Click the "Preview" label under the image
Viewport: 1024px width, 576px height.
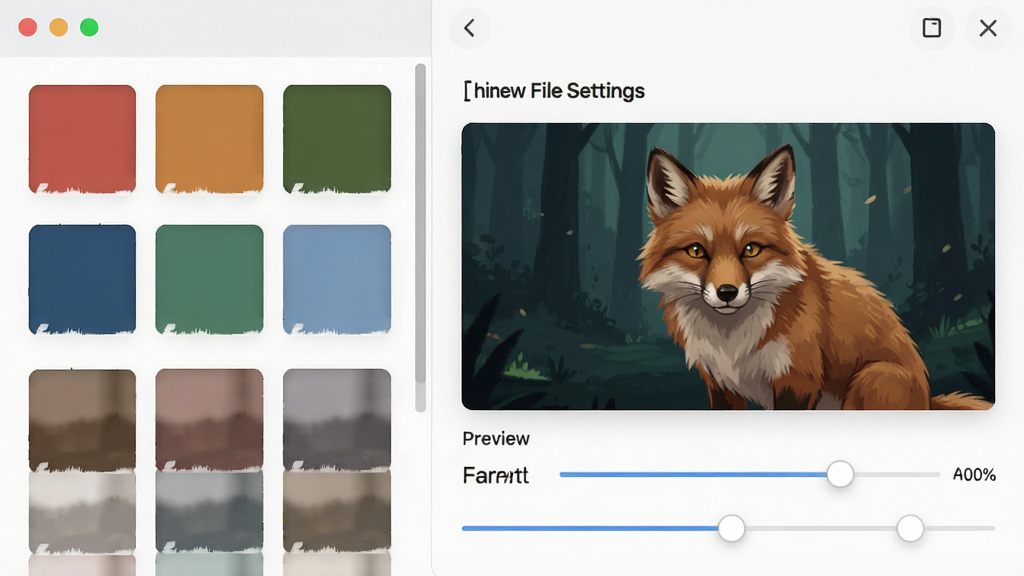coord(496,438)
